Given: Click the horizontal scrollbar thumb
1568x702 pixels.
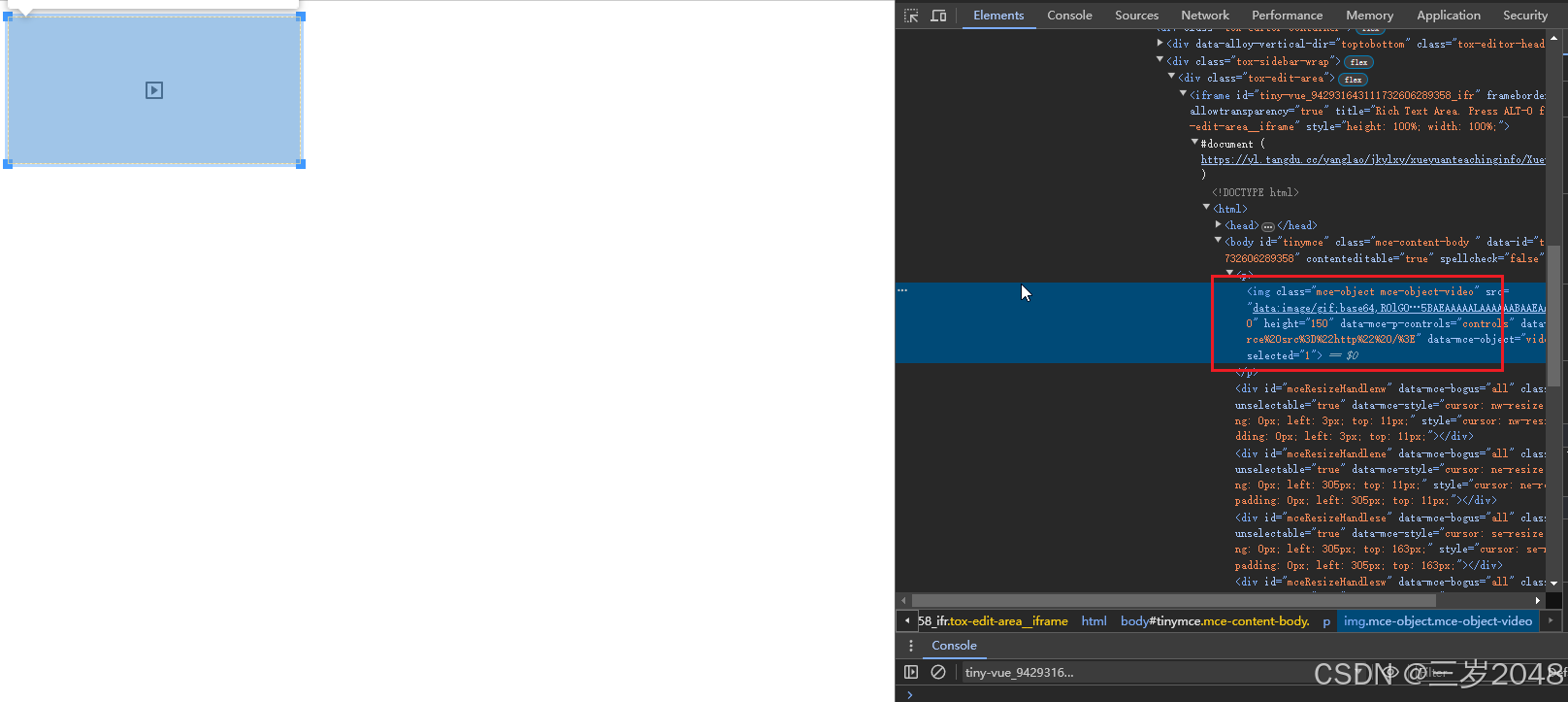Looking at the screenshot, I should (1176, 601).
